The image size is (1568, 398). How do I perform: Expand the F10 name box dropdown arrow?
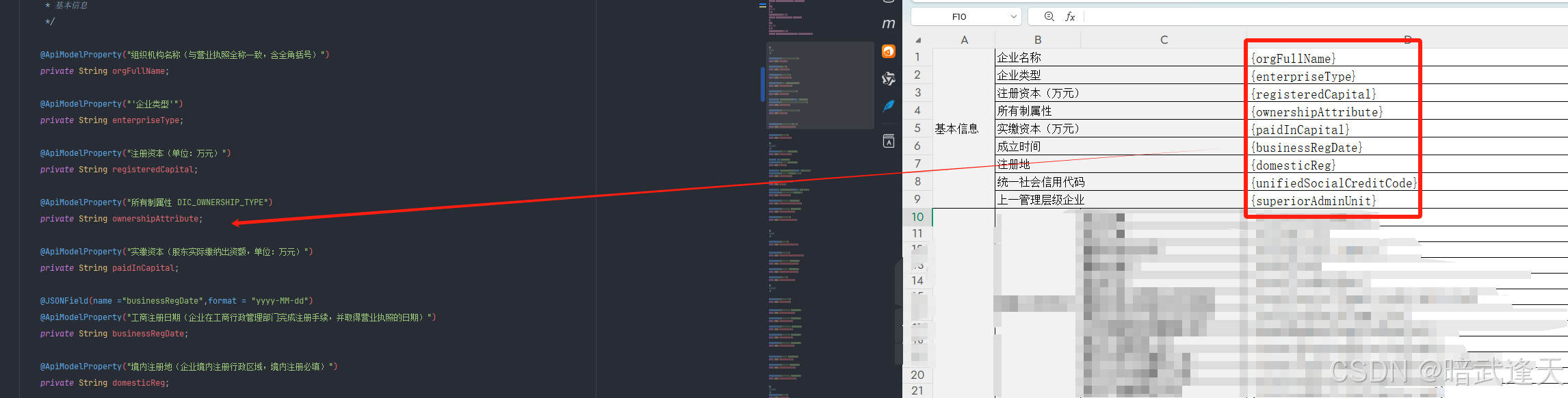[x=1013, y=16]
